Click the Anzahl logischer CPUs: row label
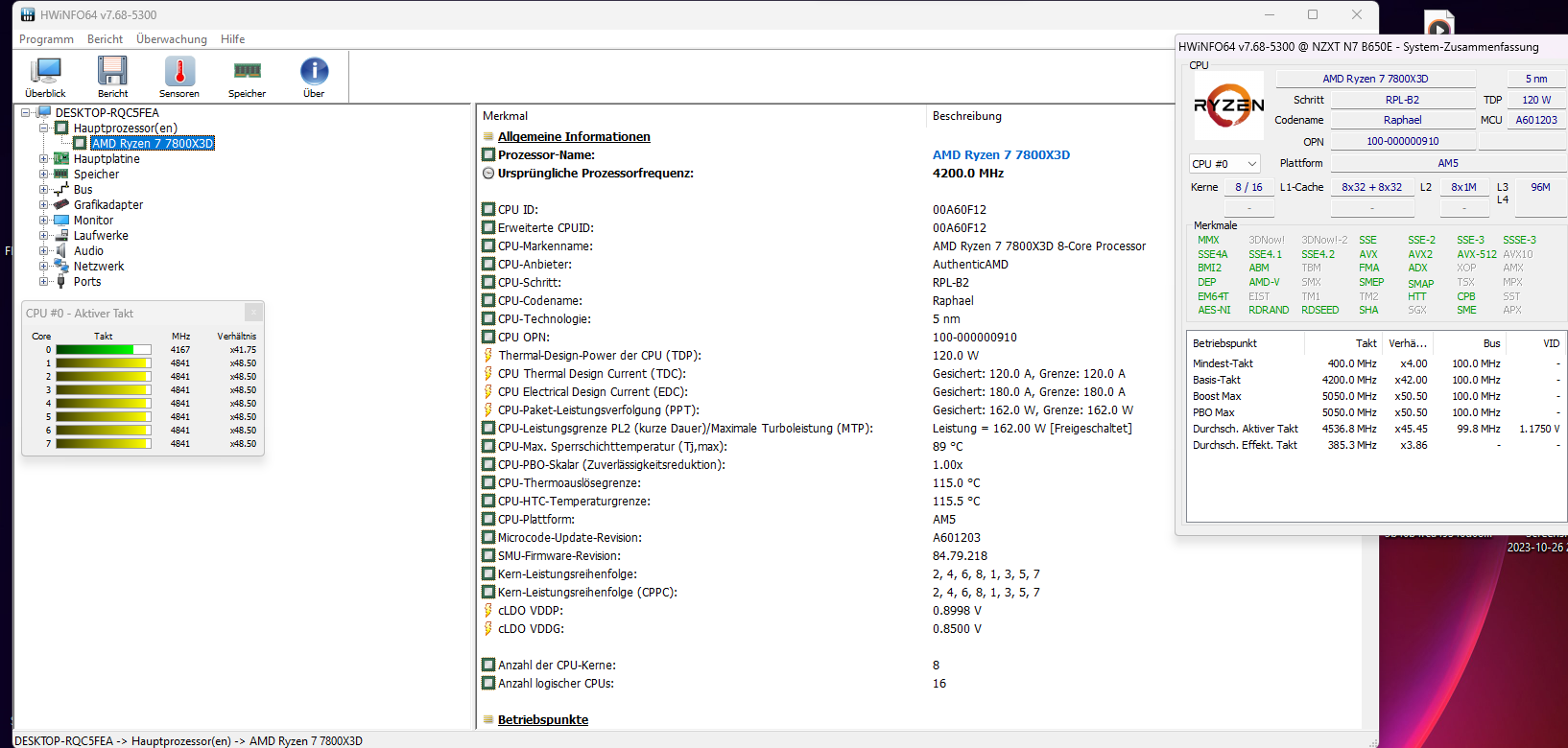 556,684
